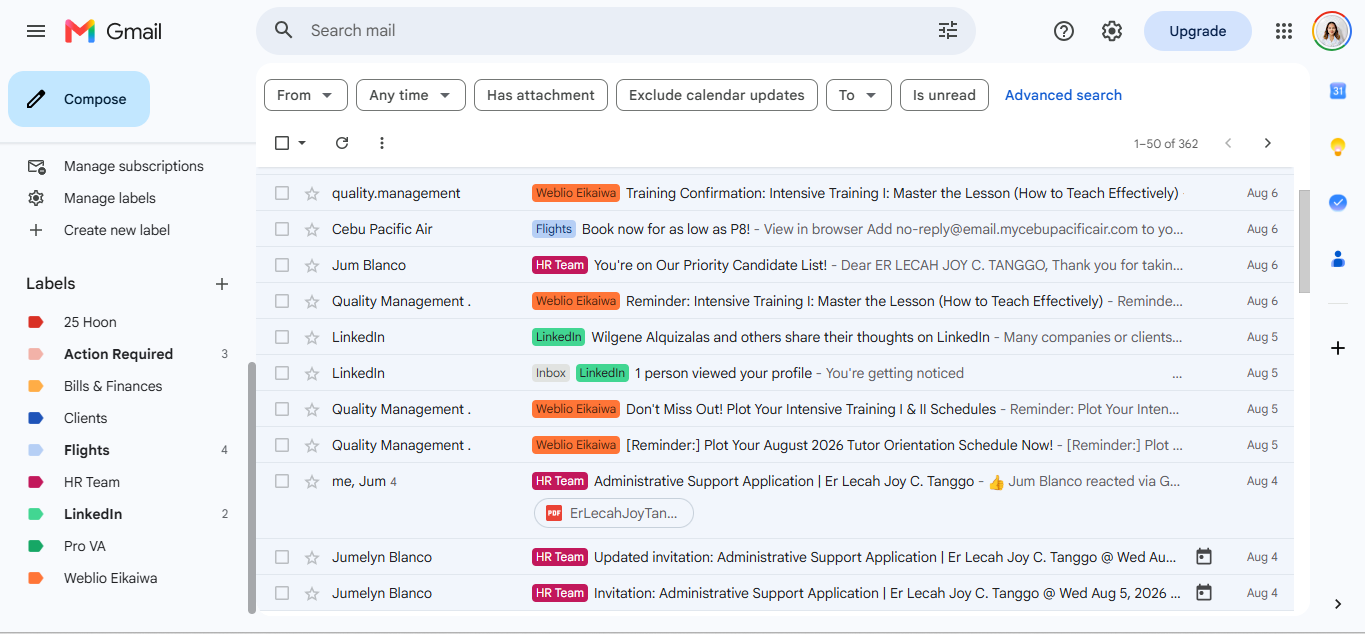
Task: Open the ErLecahJoyTan PDF attachment chip
Action: pyautogui.click(x=614, y=513)
